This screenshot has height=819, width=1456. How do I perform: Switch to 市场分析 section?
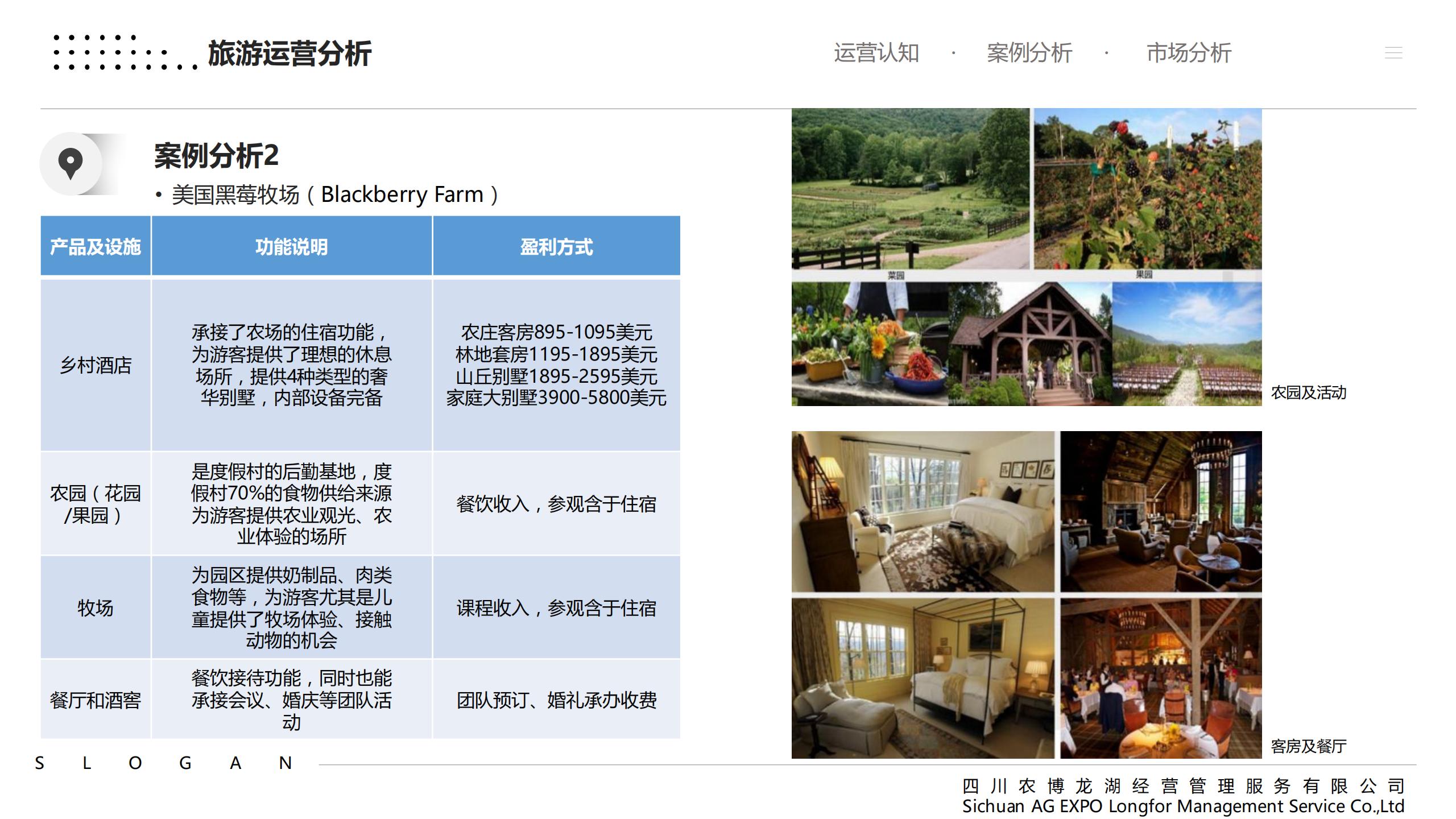(x=1189, y=53)
